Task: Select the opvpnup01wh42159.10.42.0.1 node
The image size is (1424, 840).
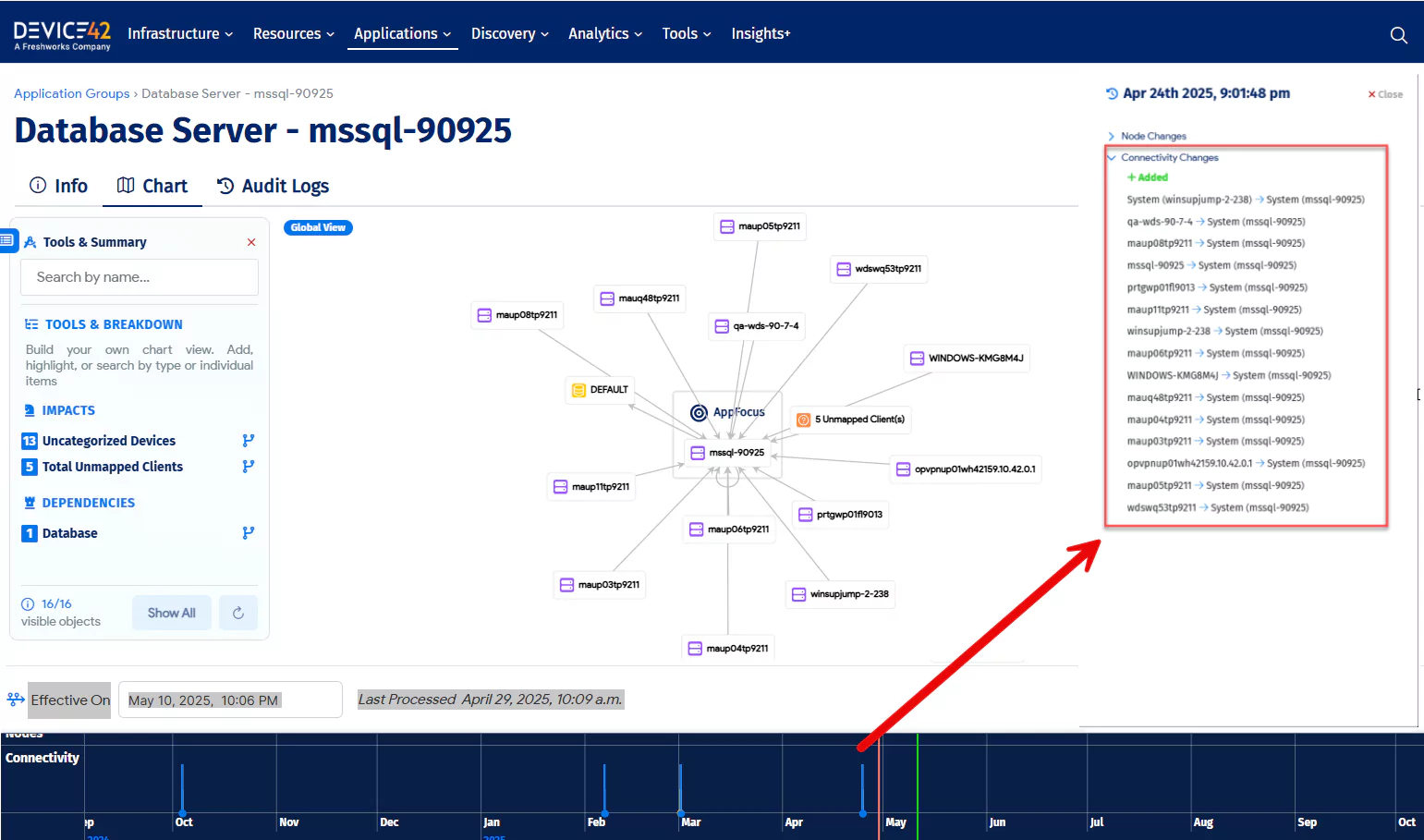Action: coord(966,469)
